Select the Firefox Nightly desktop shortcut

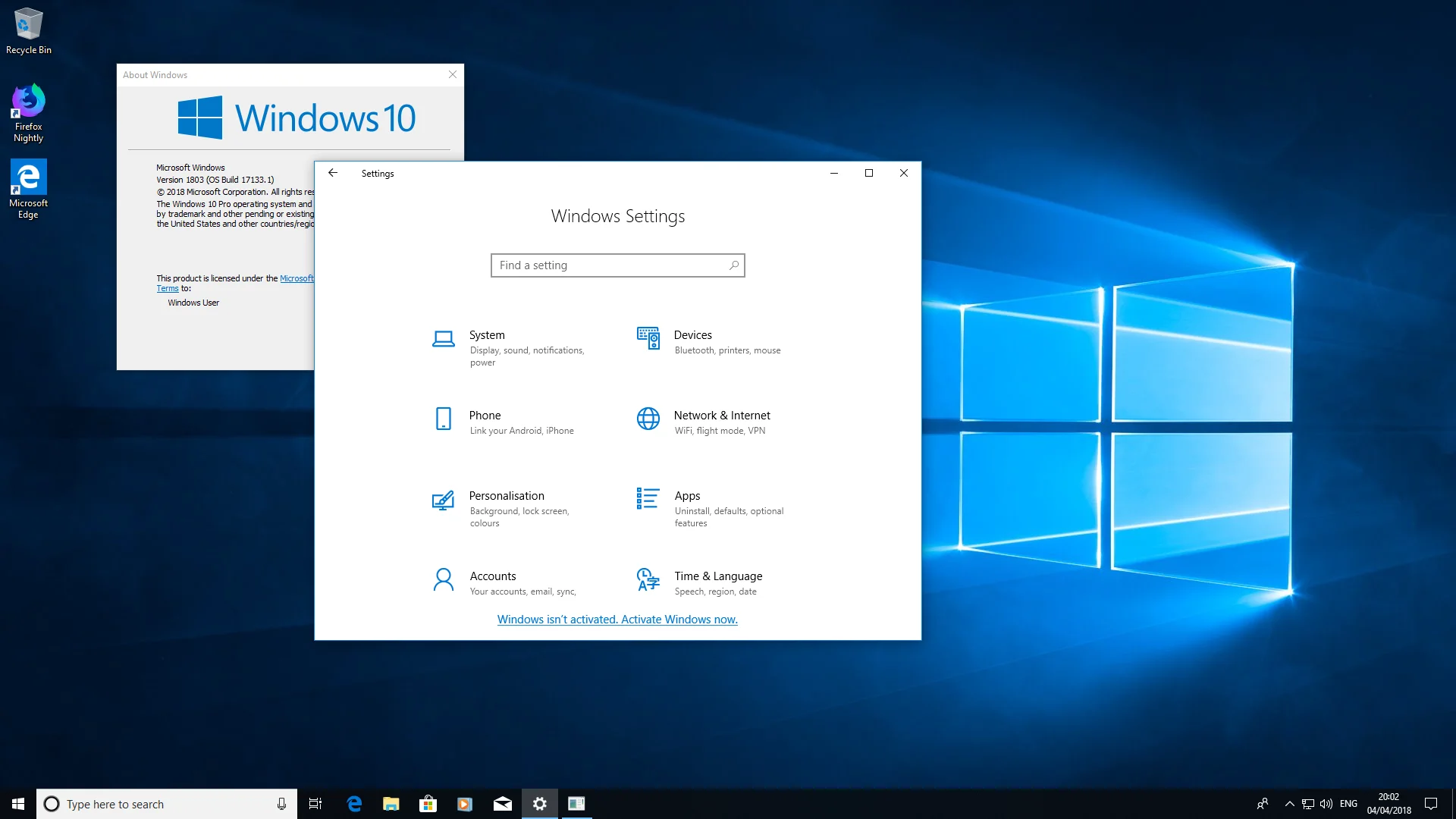(28, 113)
